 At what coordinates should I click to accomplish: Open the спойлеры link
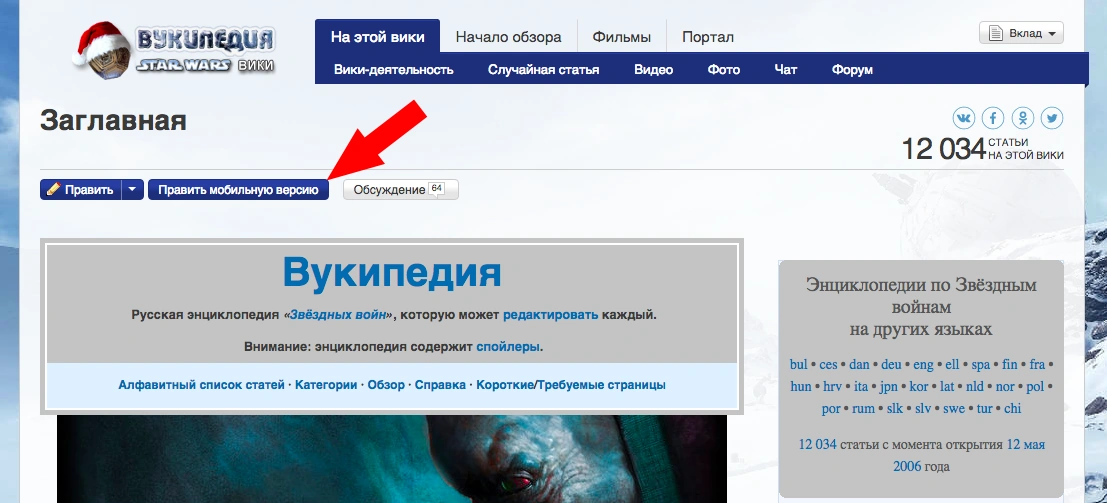point(508,347)
